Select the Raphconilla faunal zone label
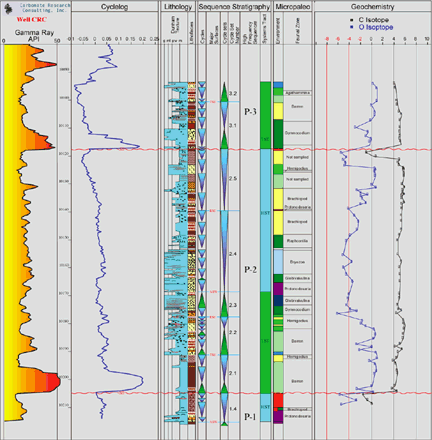The width and height of the screenshot is (432, 440). 297,241
